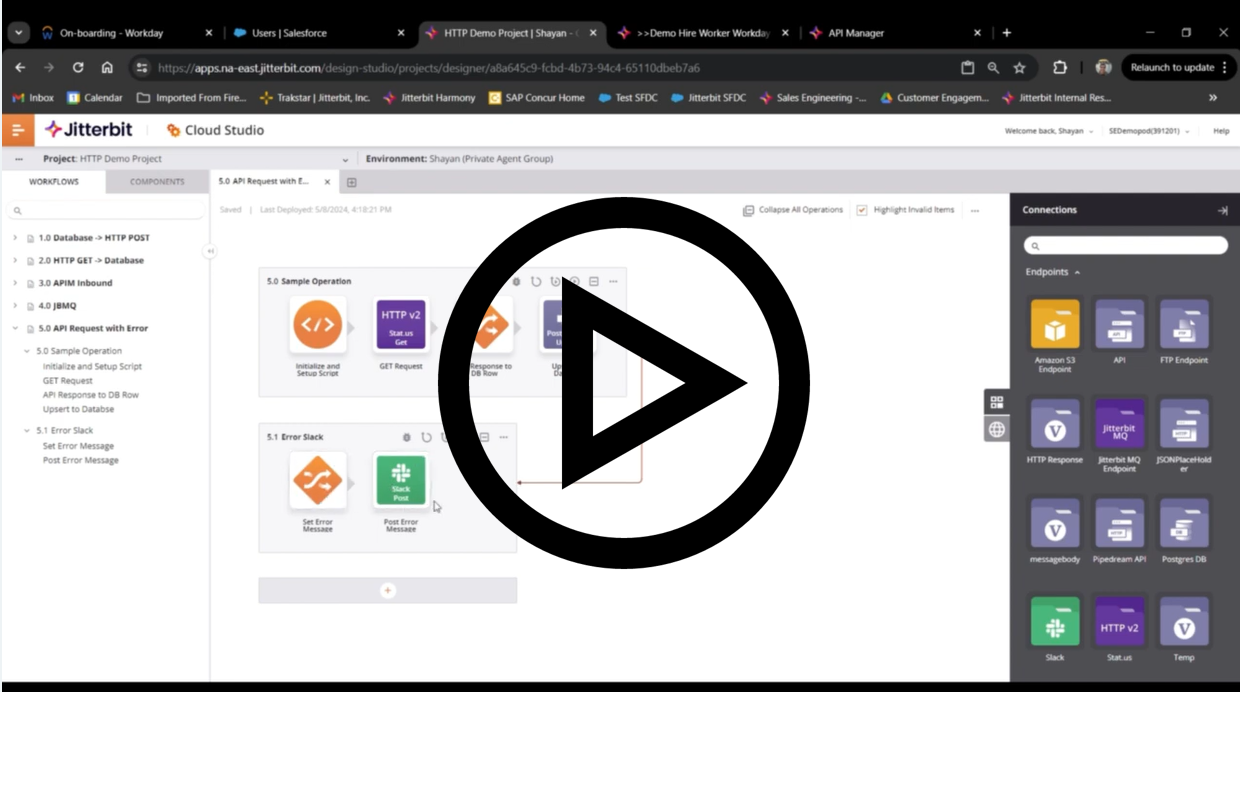This screenshot has height=800, width=1240.
Task: Expand workflow 1.0 Database -> HTTP POST
Action: tap(14, 237)
